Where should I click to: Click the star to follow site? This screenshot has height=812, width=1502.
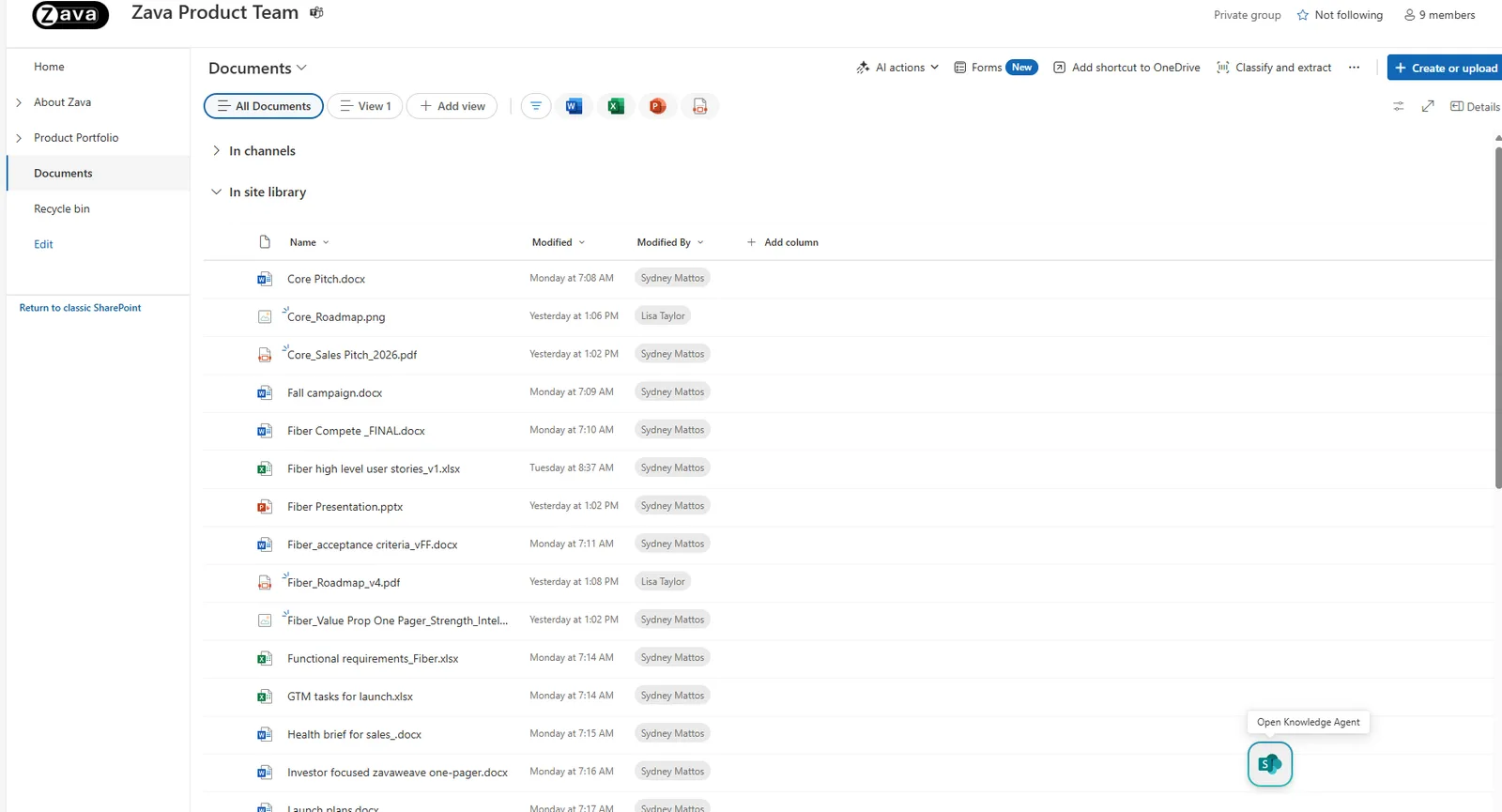pyautogui.click(x=1303, y=15)
